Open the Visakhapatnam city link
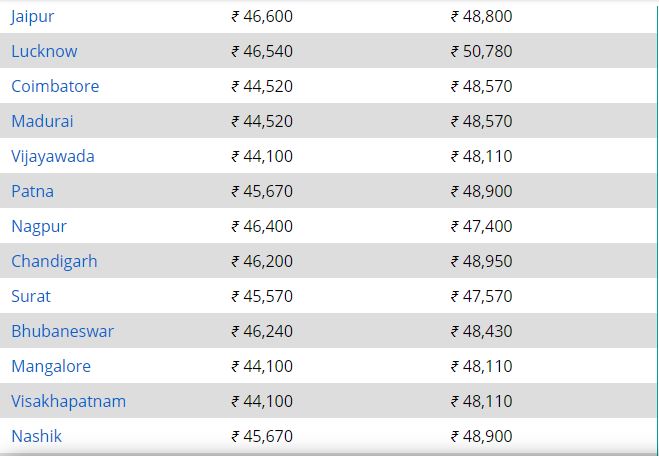 click(69, 402)
